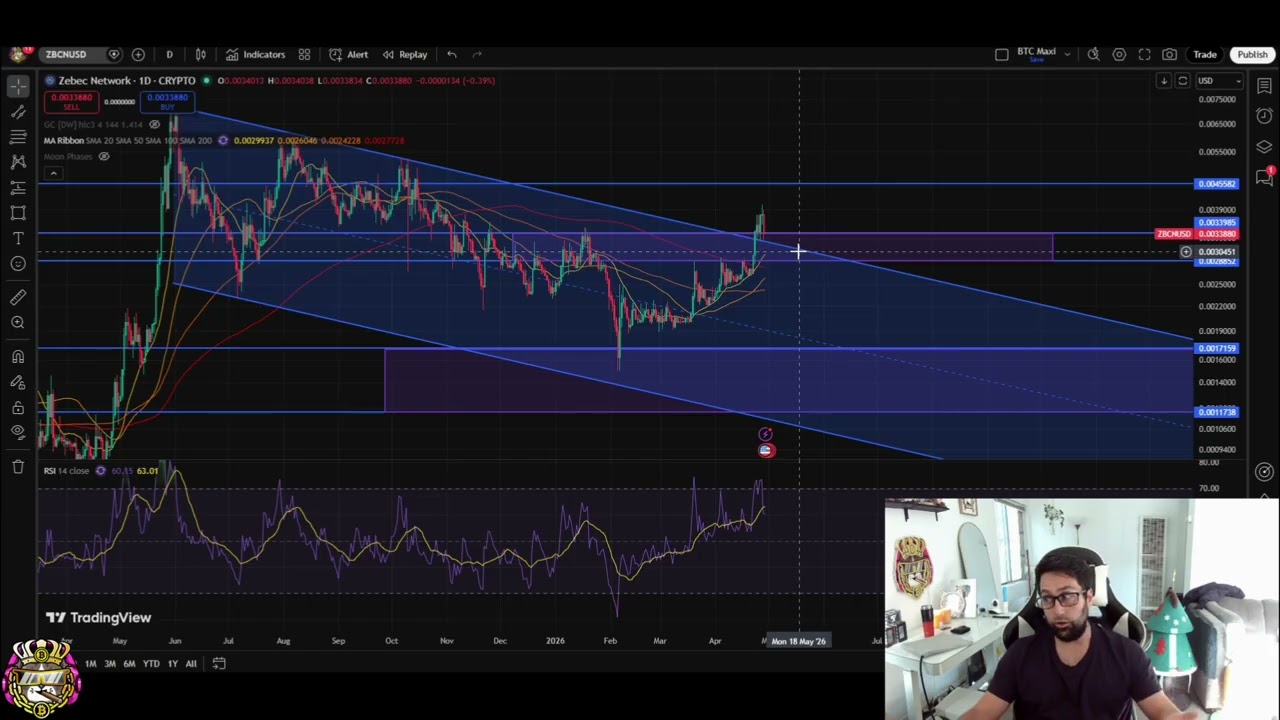Click the blue BUY price button

click(167, 101)
